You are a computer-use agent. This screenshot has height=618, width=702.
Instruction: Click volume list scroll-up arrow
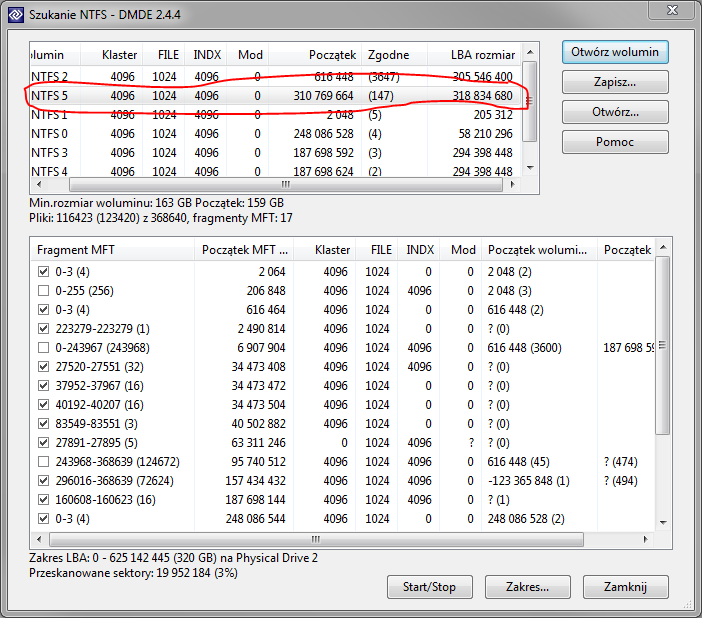point(530,52)
